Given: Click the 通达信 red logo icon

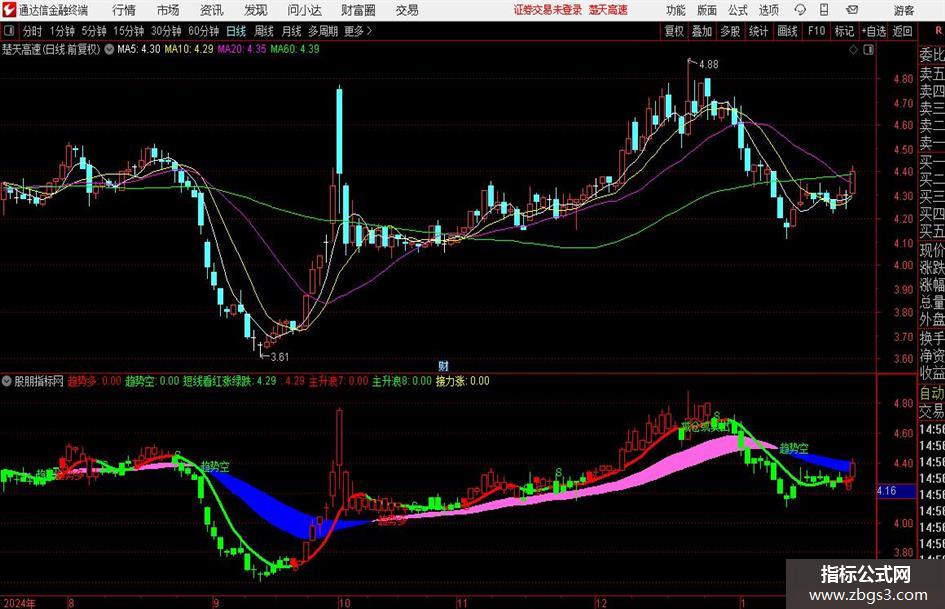Looking at the screenshot, I should coord(9,10).
